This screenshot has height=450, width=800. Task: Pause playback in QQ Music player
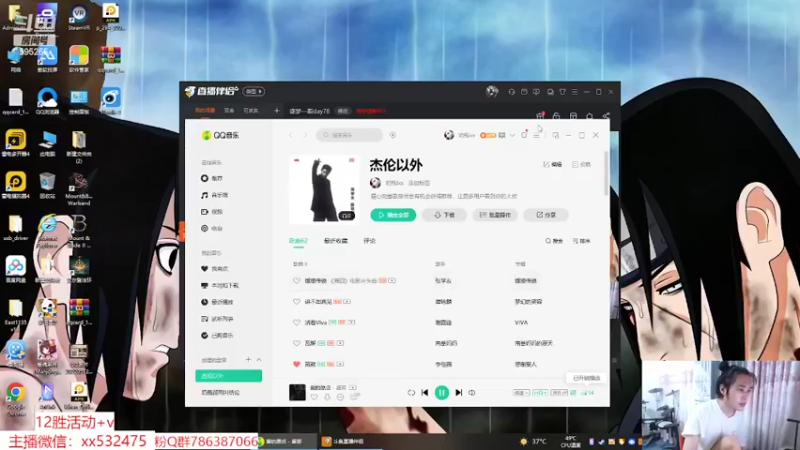tap(442, 392)
